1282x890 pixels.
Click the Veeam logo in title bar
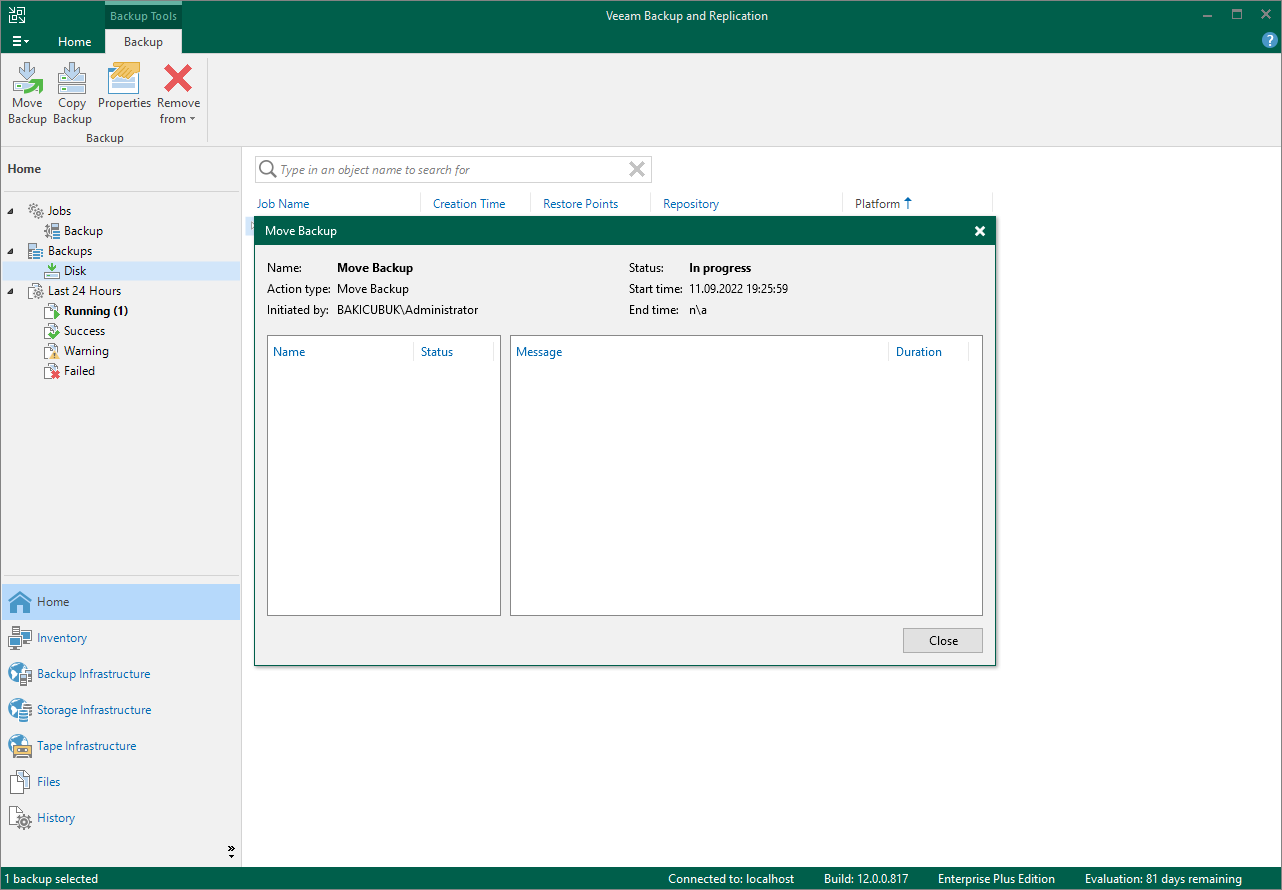pos(18,15)
